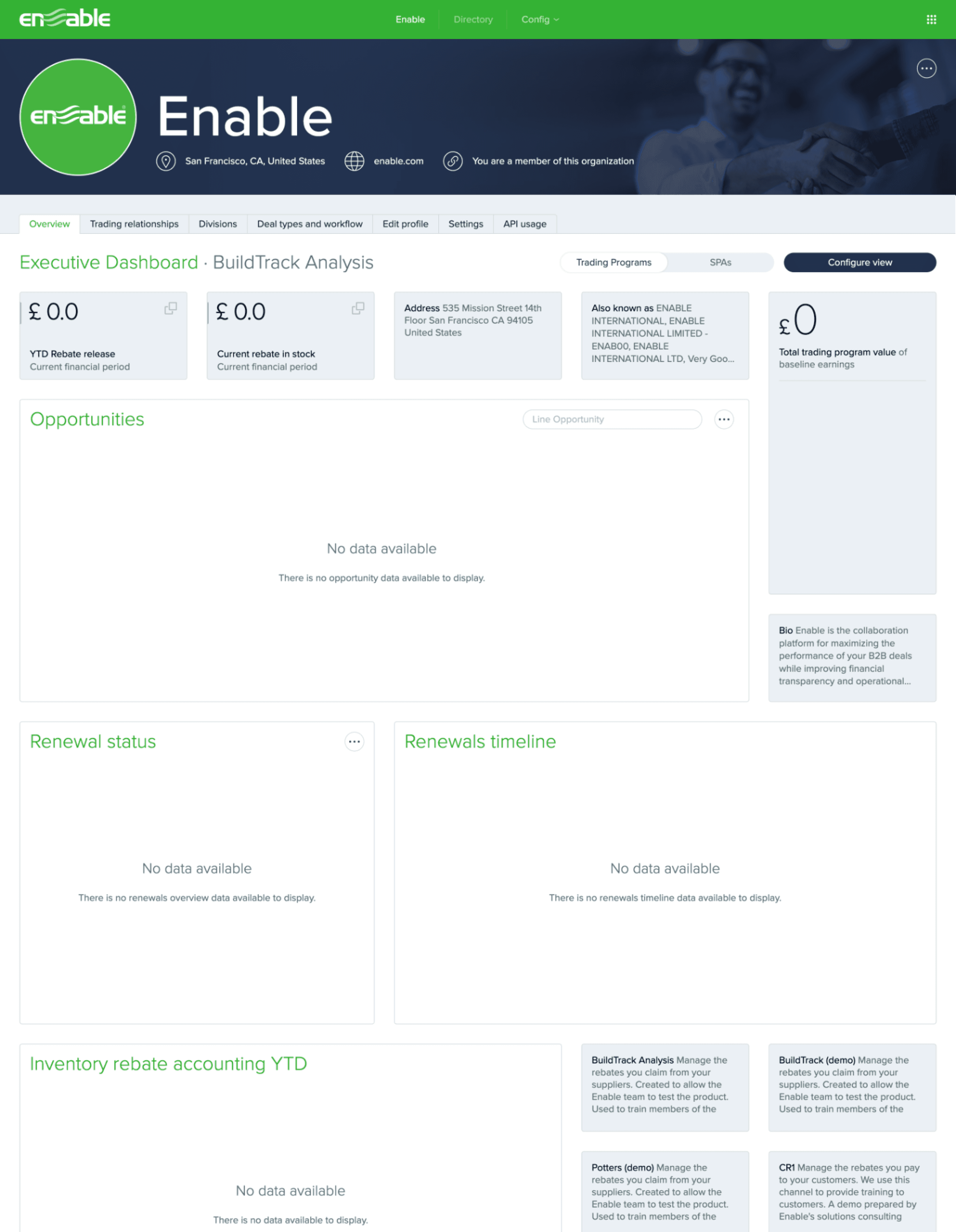Screen dimensions: 956x1232
Task: Open the BuildTrack (demo) channel card
Action: [x=852, y=1088]
